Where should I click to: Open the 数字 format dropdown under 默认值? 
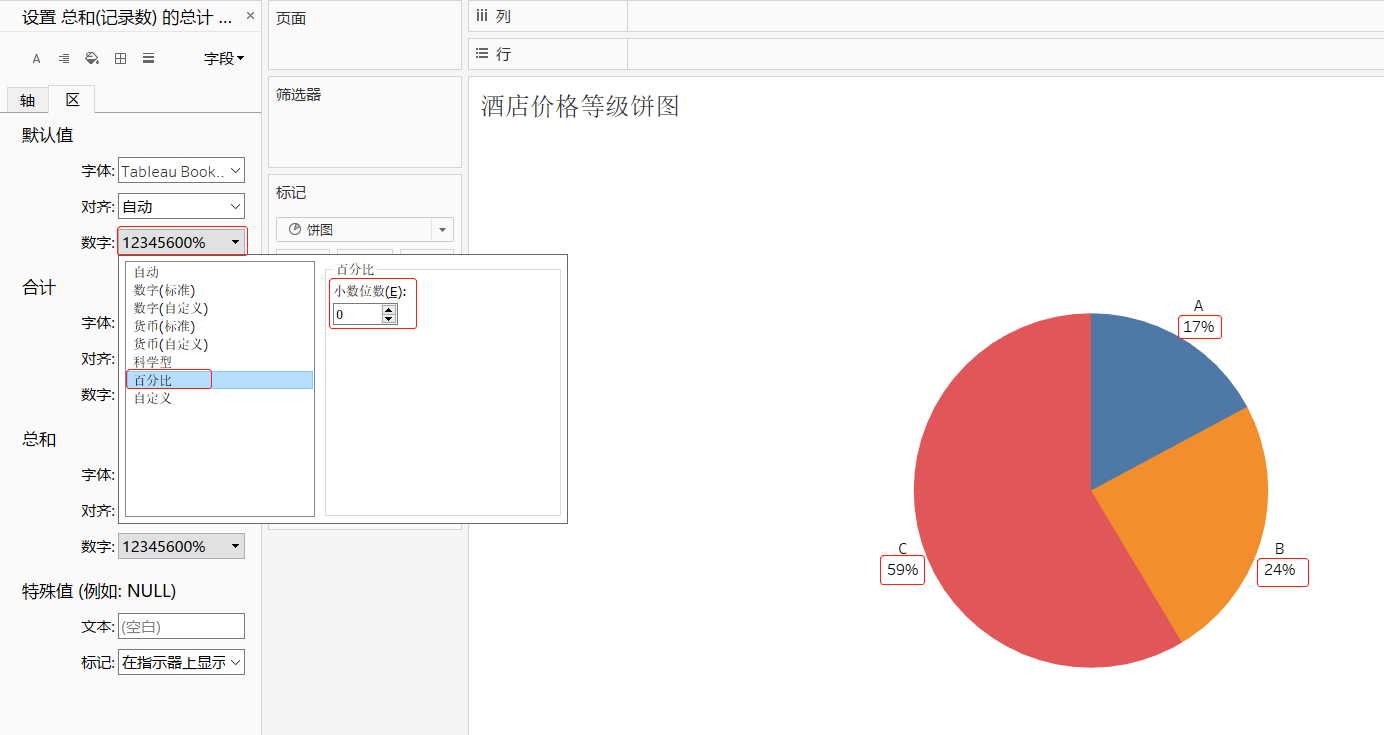[181, 242]
